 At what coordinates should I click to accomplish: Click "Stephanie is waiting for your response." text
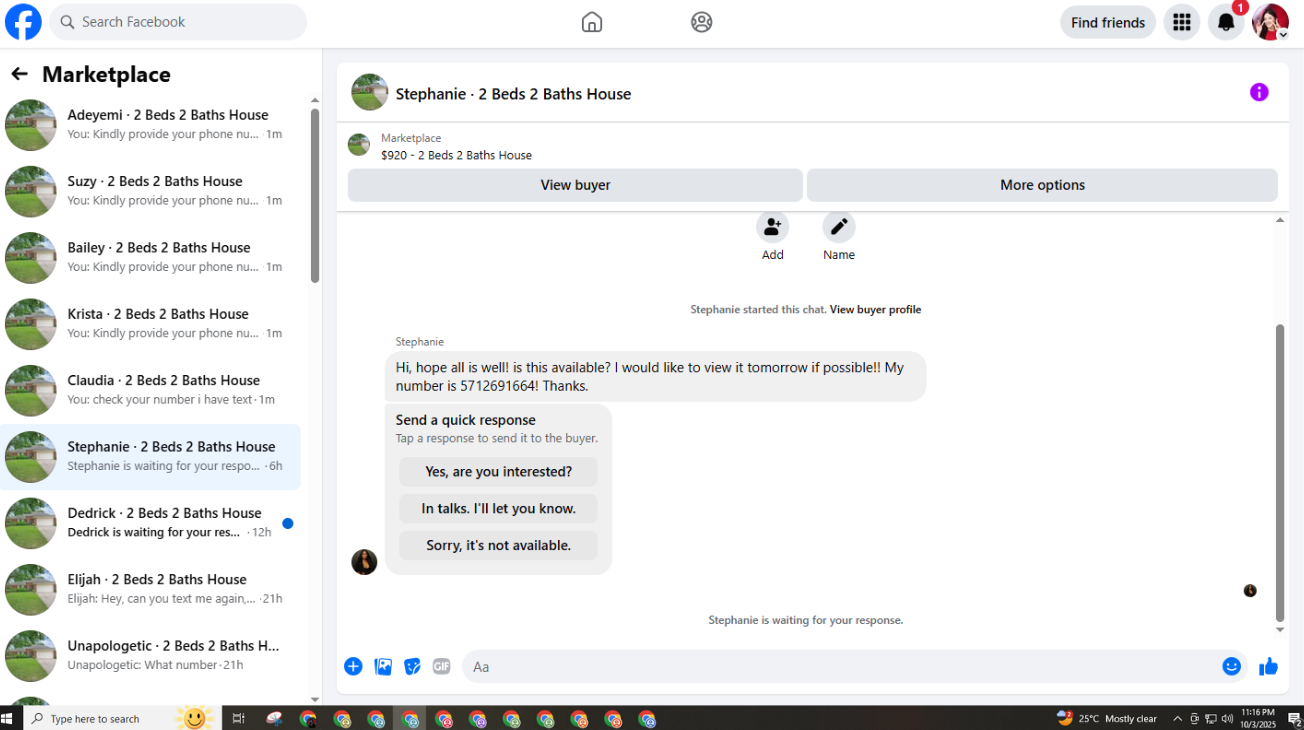[x=806, y=621]
